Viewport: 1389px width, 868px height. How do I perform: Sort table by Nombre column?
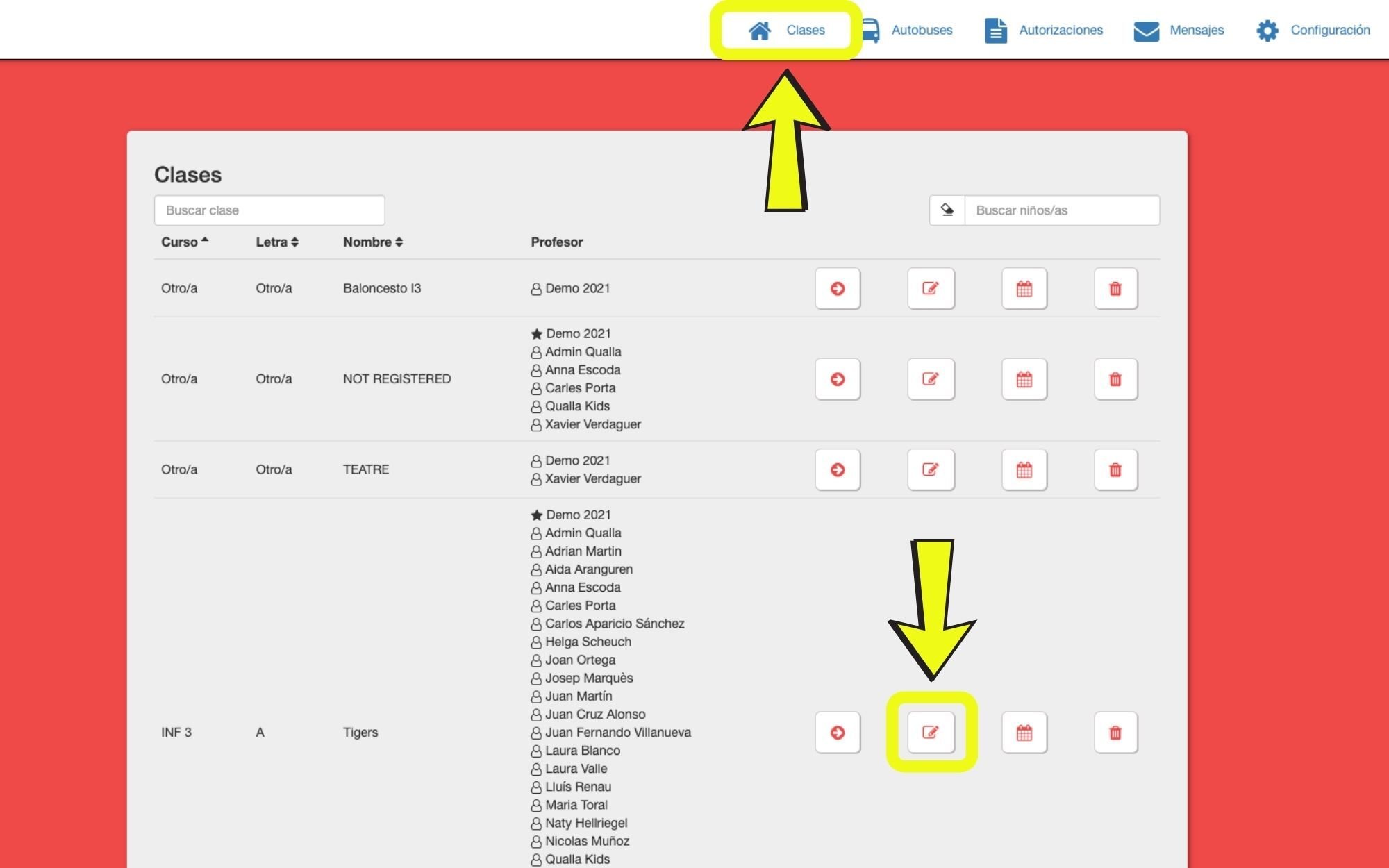(373, 242)
